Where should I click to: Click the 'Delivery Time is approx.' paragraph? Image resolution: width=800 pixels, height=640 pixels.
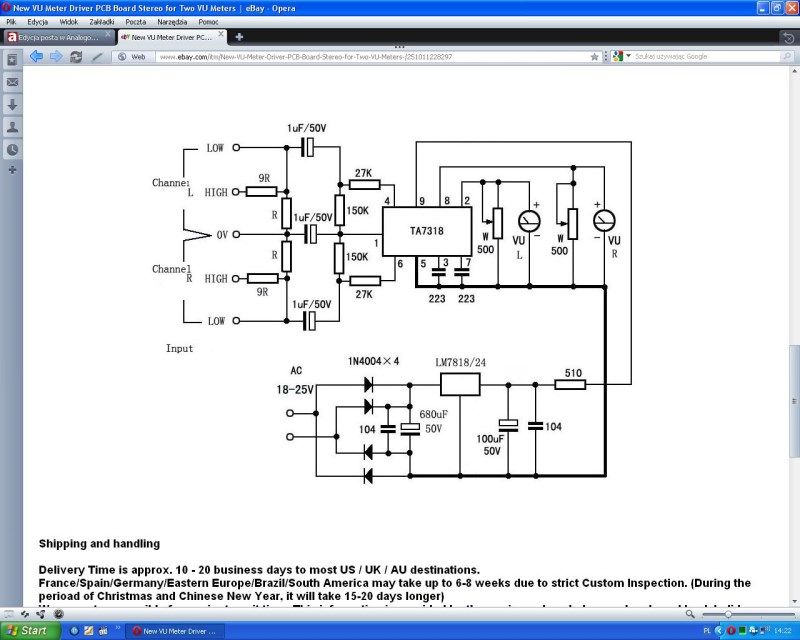(x=259, y=570)
